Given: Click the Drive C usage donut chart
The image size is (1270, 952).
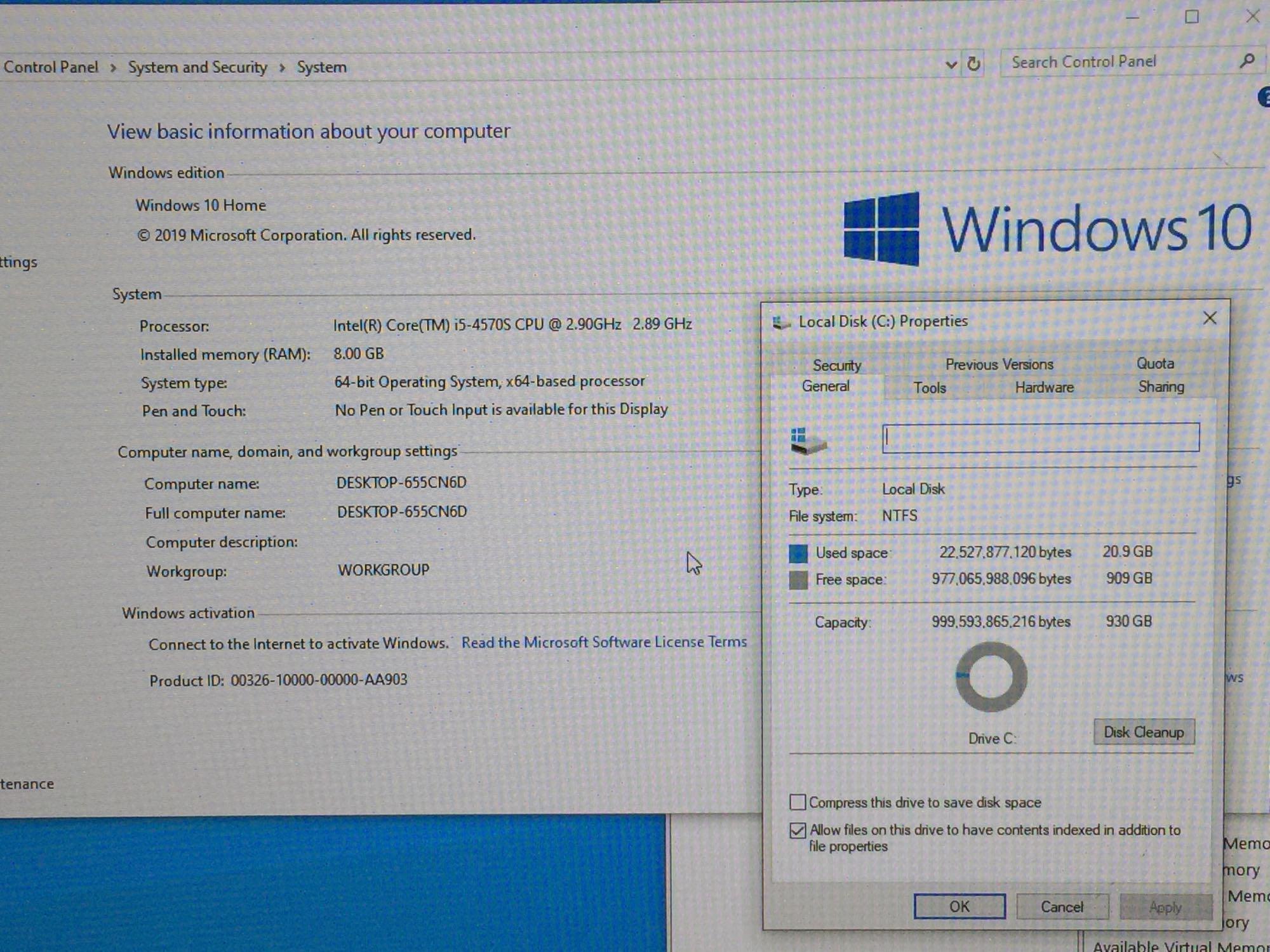Looking at the screenshot, I should (991, 677).
